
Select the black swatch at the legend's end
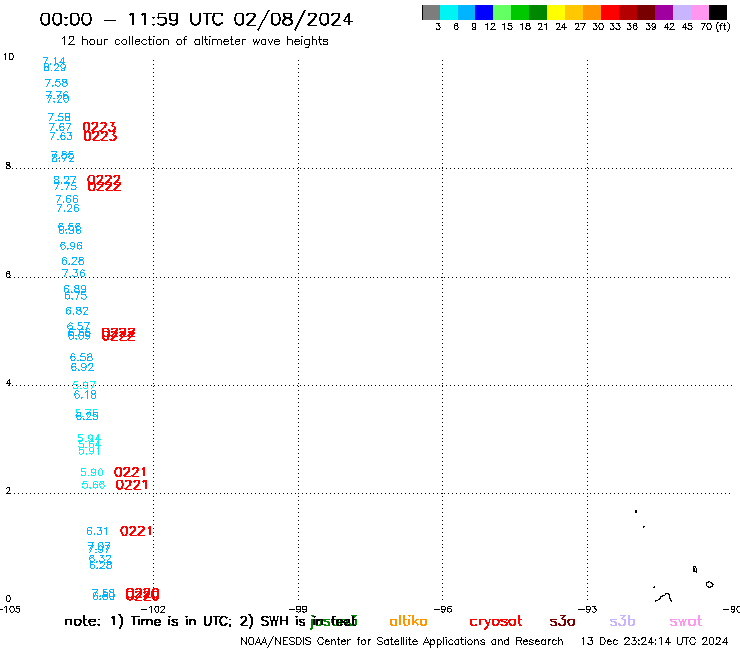tap(717, 12)
